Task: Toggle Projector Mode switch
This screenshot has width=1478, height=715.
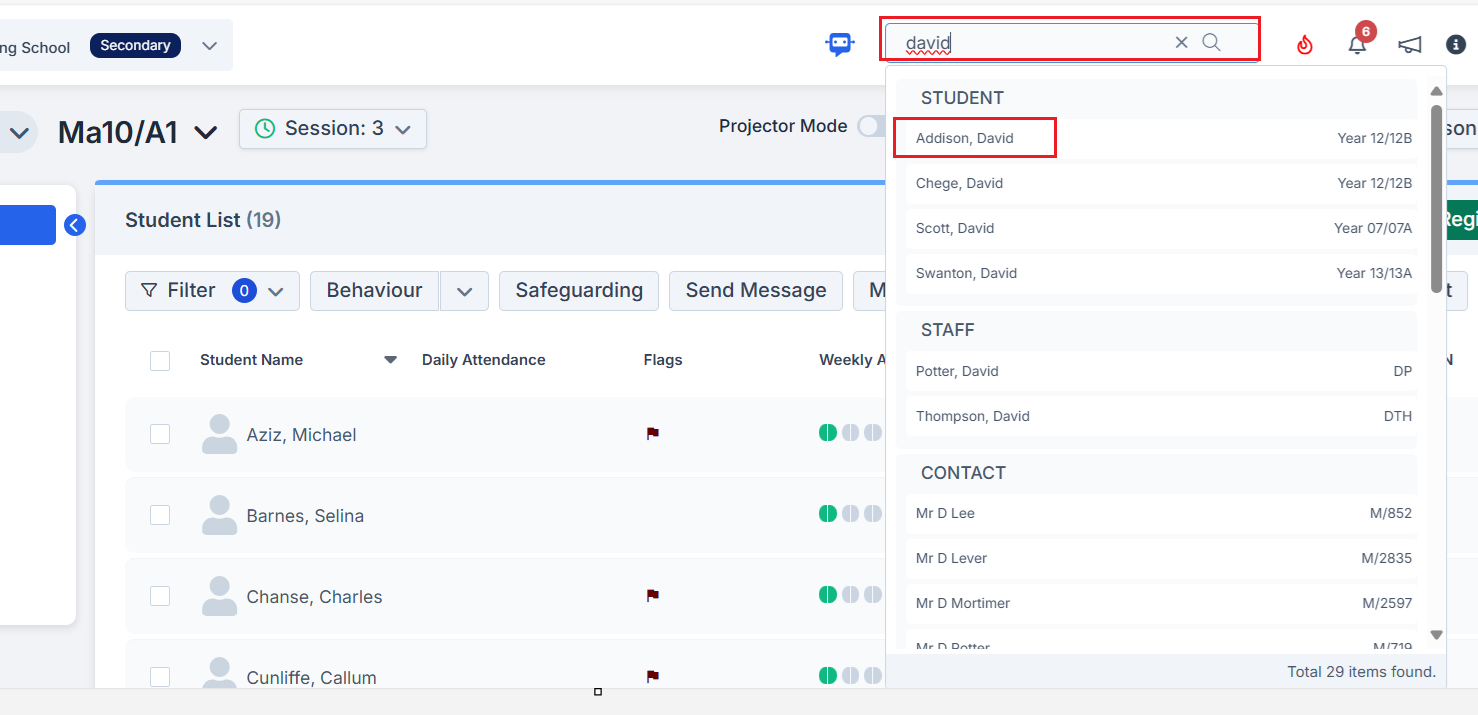Action: click(x=871, y=127)
